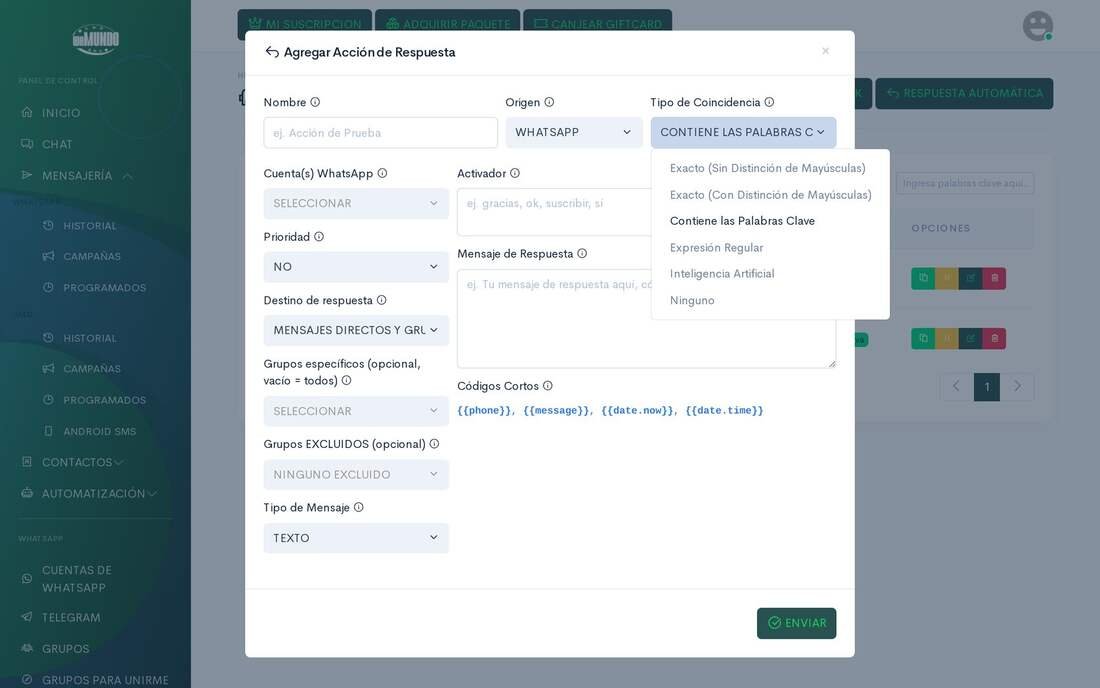Click keyword search field in background table
The height and width of the screenshot is (688, 1100).
[965, 183]
